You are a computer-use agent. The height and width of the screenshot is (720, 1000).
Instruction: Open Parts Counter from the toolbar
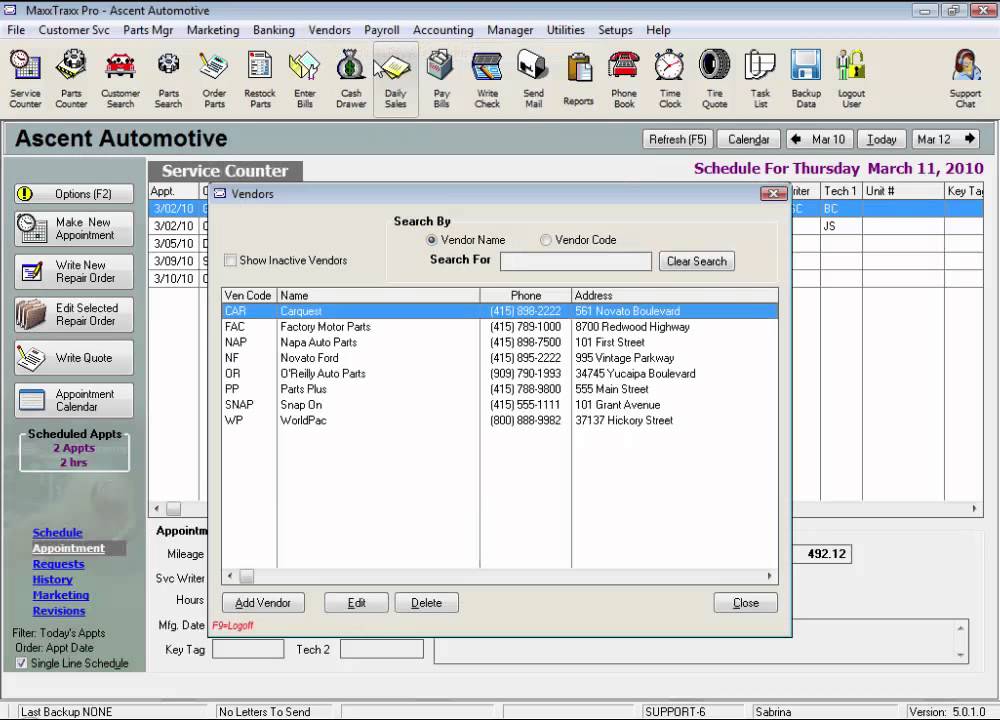pyautogui.click(x=71, y=79)
